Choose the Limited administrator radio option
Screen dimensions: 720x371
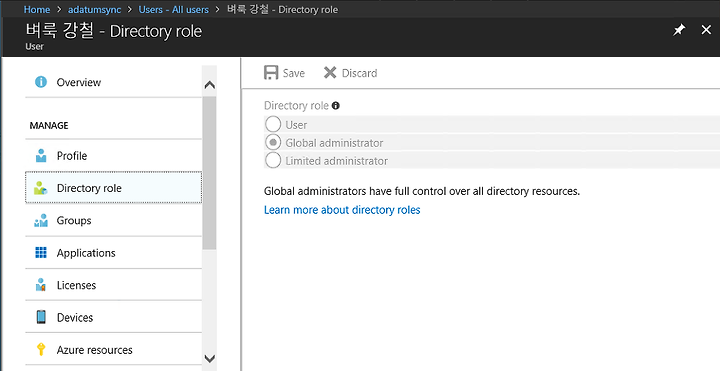[x=273, y=160]
